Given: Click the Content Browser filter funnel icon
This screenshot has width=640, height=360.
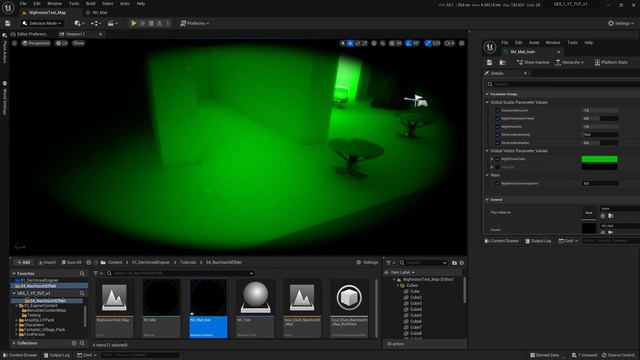Looking at the screenshot, I should (x=96, y=273).
